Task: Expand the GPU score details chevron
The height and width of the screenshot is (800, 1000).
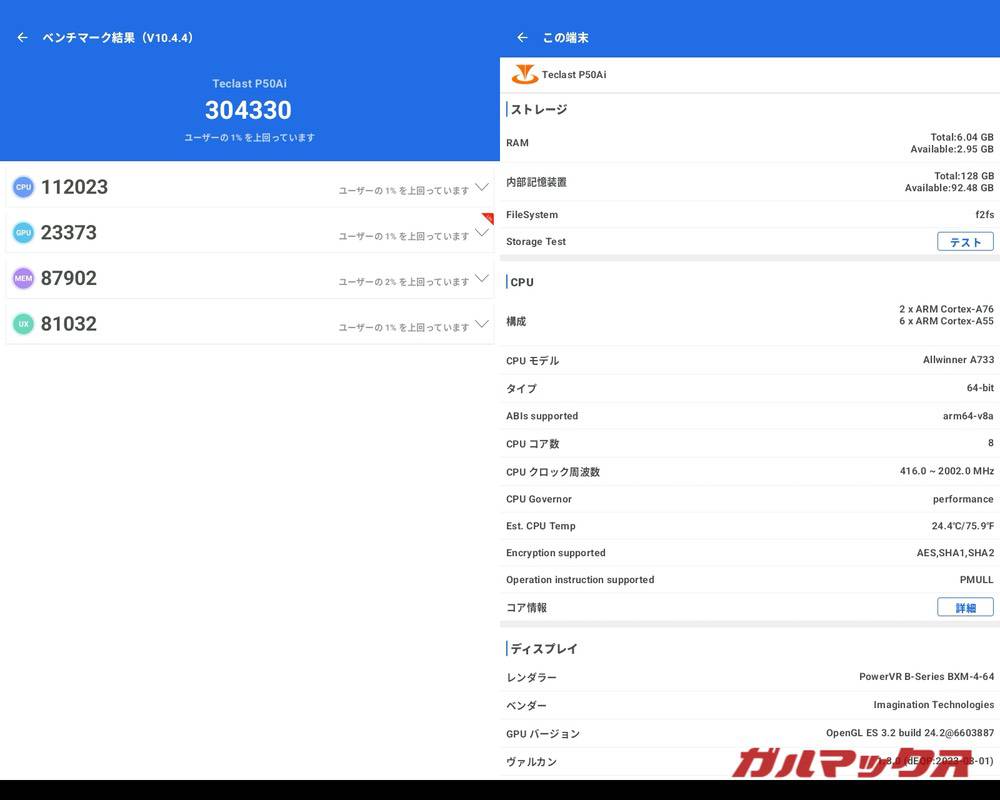Action: pos(483,232)
